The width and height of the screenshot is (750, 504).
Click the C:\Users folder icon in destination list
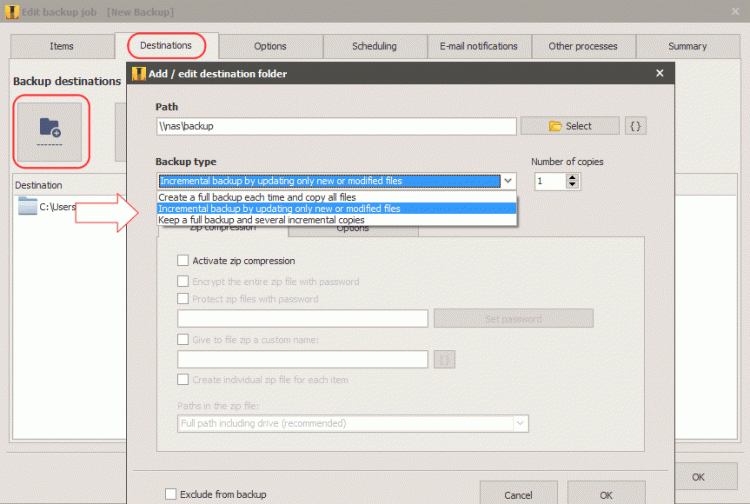pos(28,207)
